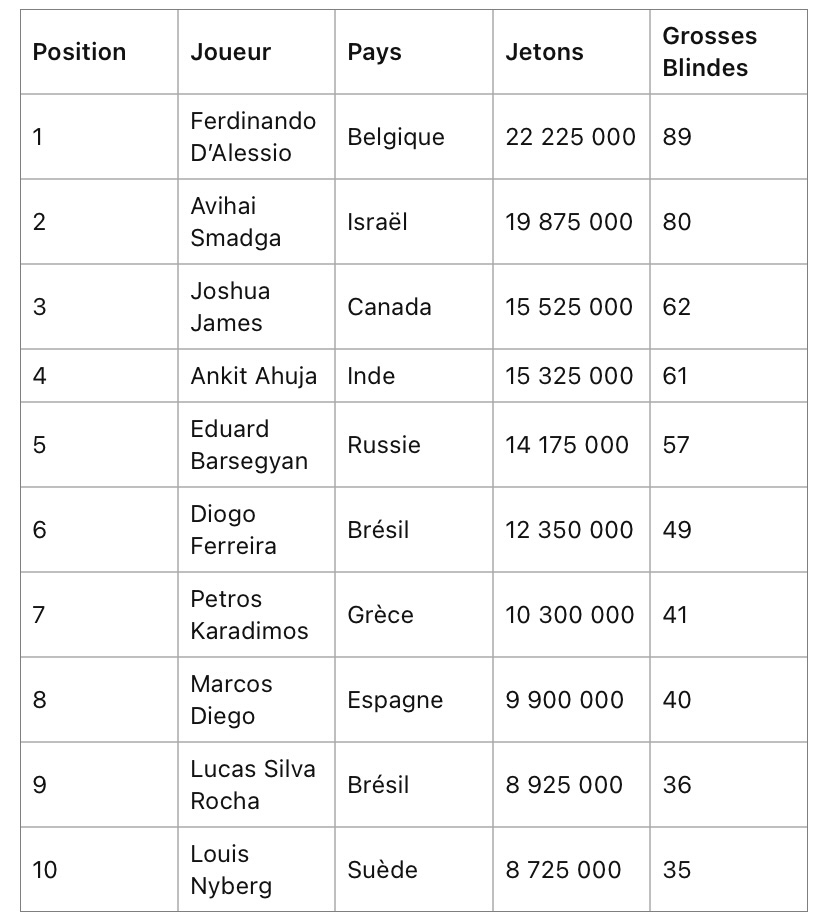This screenshot has width=828, height=918.
Task: Click the Grosses Blindes column header
Action: [x=709, y=52]
